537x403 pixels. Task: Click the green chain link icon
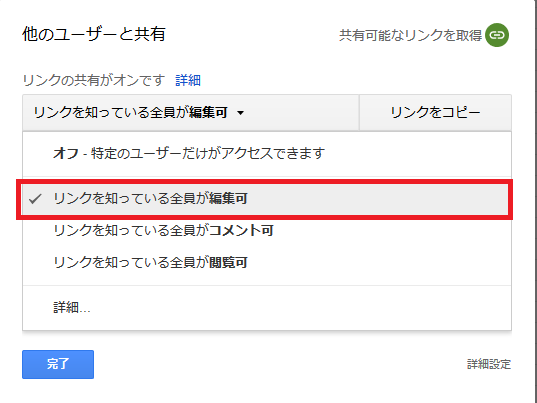[497, 35]
